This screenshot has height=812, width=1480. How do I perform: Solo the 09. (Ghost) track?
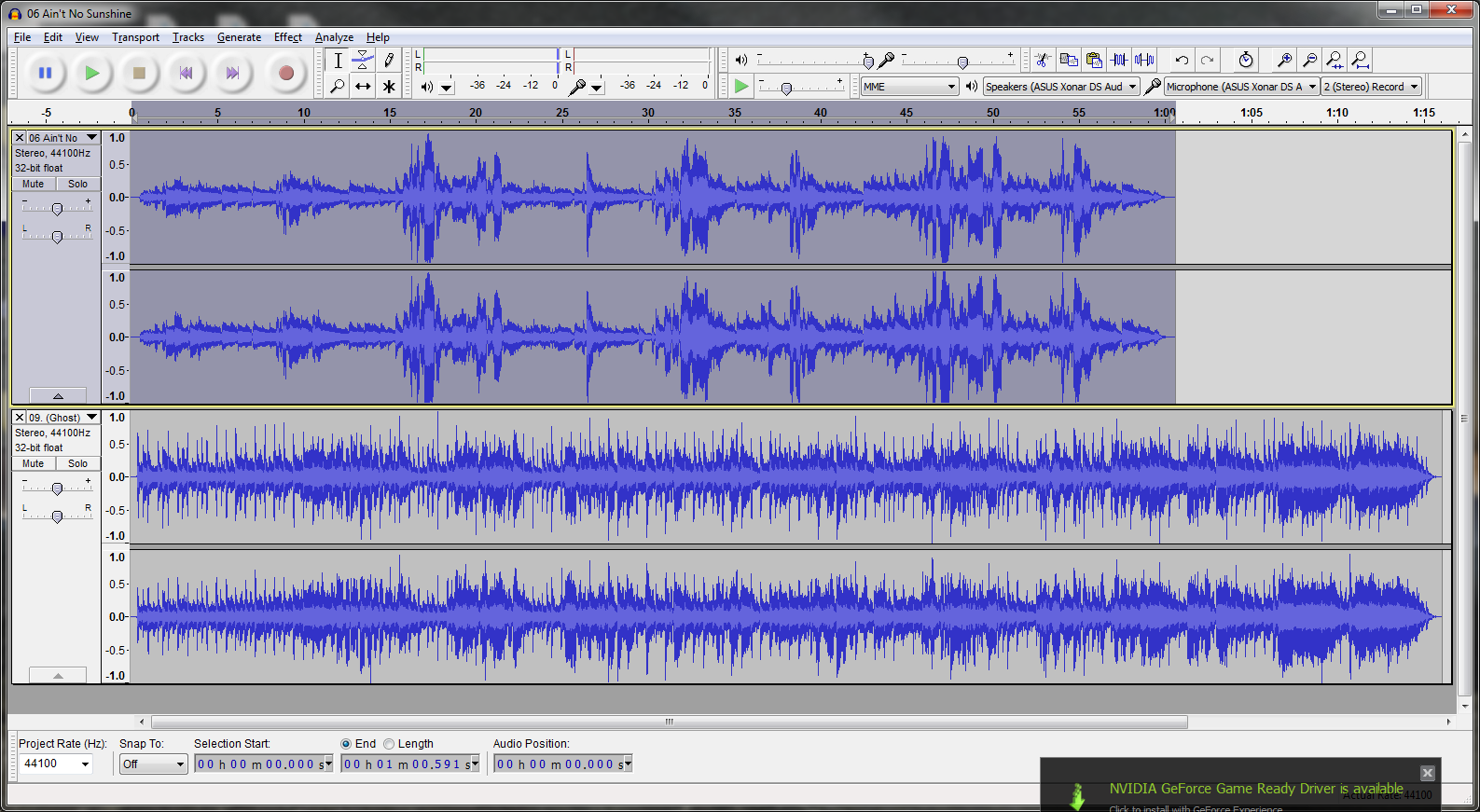pyautogui.click(x=77, y=463)
